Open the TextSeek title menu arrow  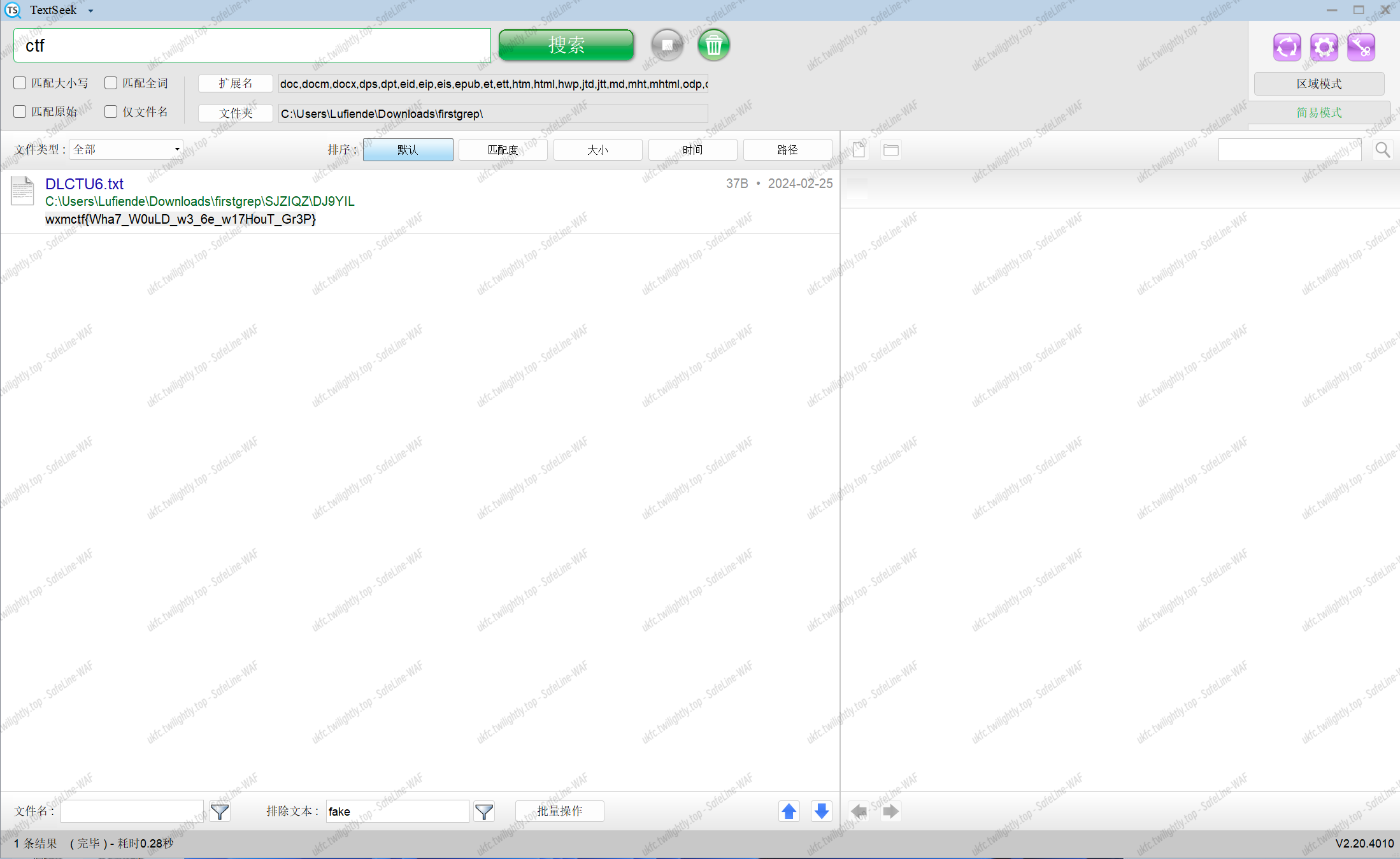[x=90, y=11]
